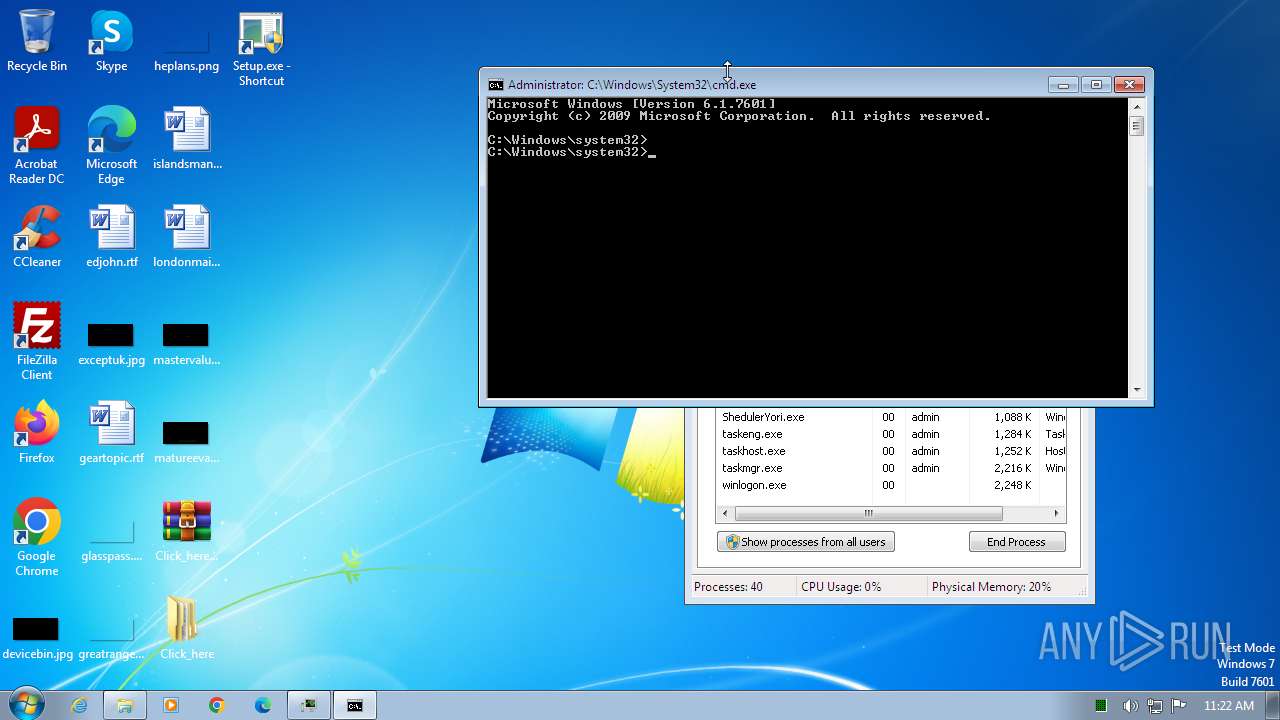Click the 2,248 K memory value for winlogon.exe
The image size is (1280, 720).
coord(1012,485)
